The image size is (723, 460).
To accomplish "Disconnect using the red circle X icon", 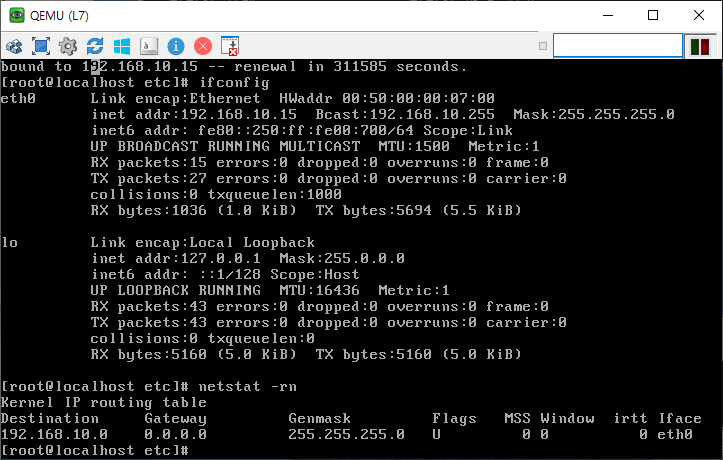I will click(203, 46).
